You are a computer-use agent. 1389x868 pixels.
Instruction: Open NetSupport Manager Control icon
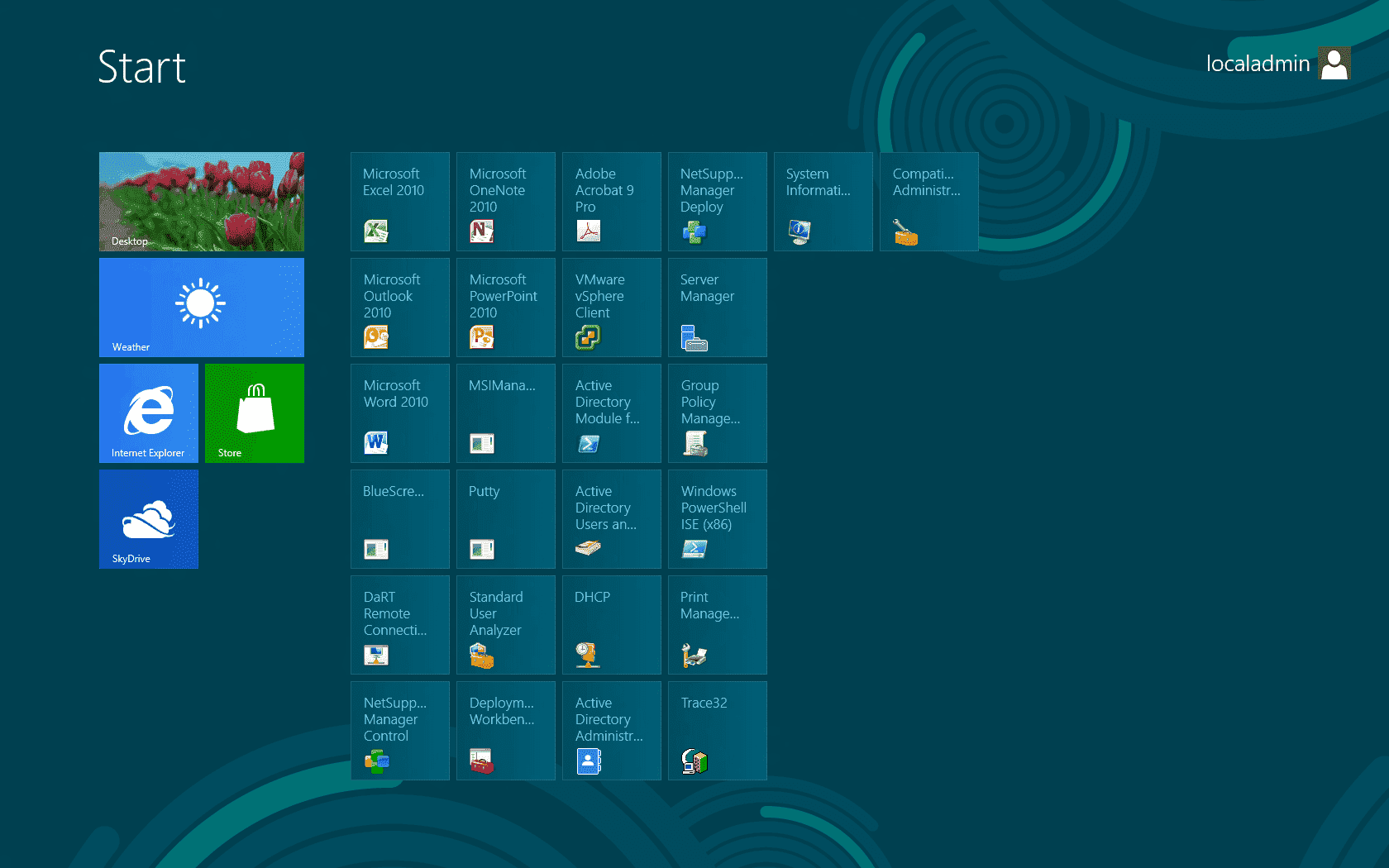(x=376, y=761)
